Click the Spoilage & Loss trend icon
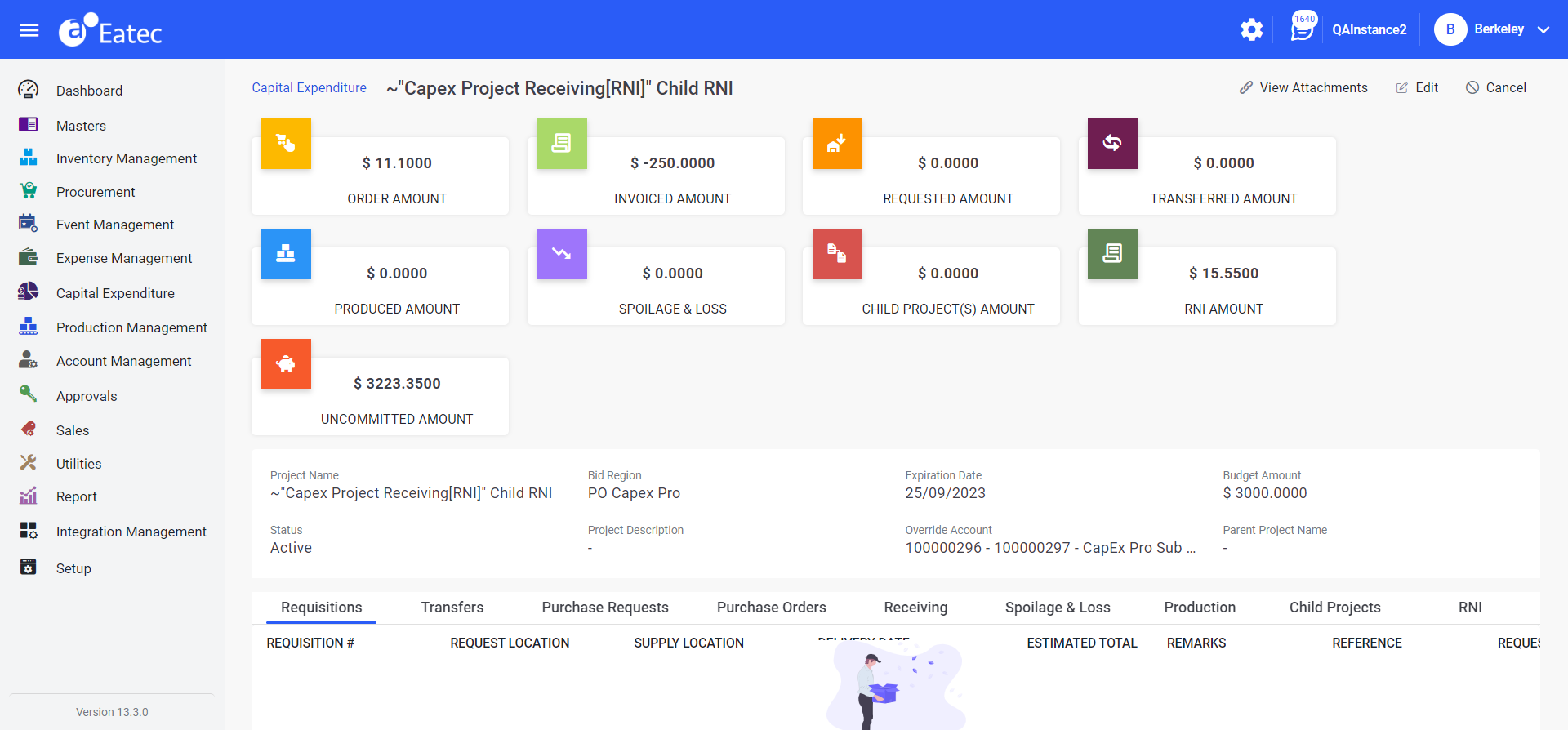The height and width of the screenshot is (730, 1568). coord(561,254)
